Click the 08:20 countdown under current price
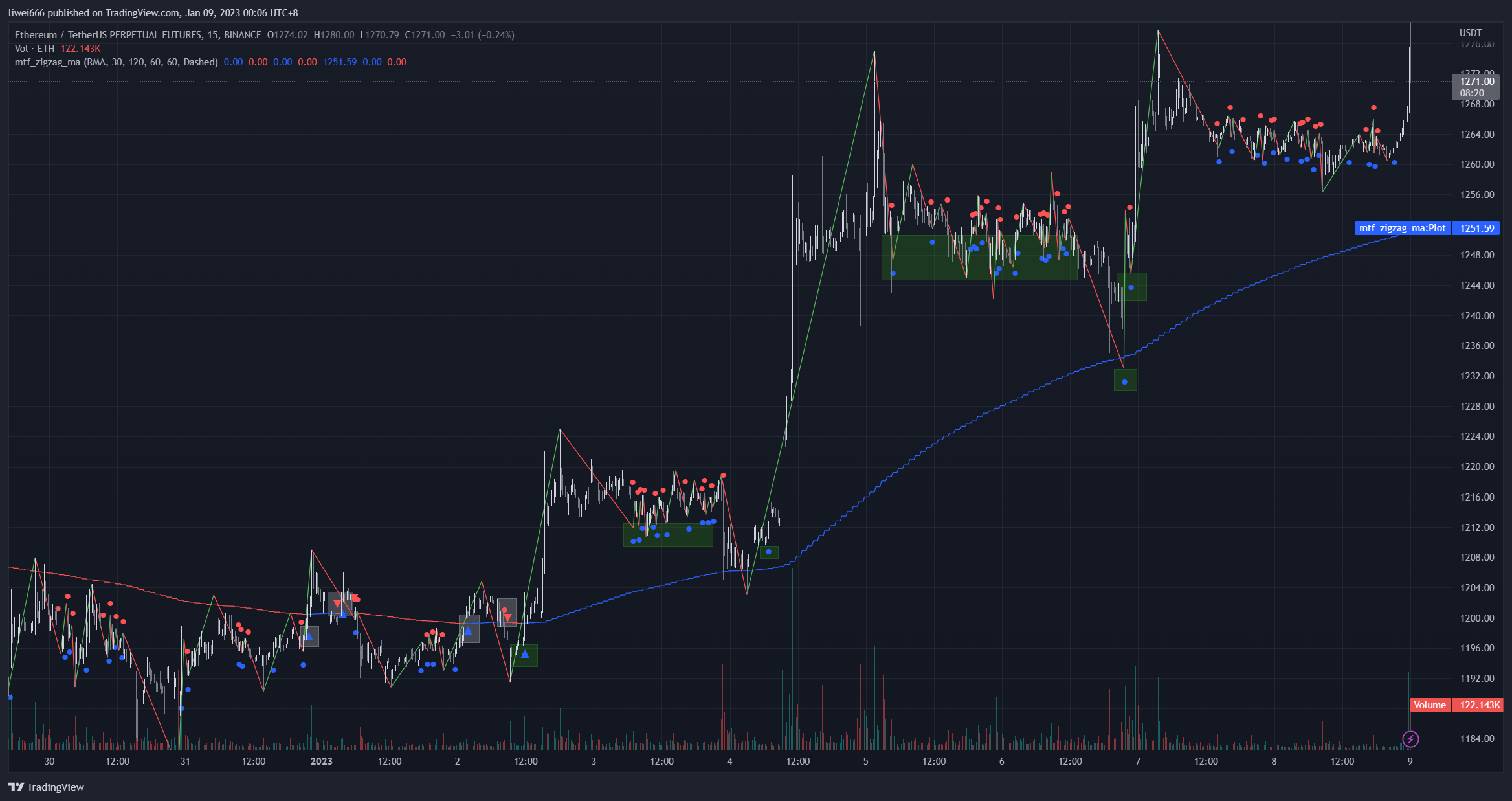The width and height of the screenshot is (1512, 801). tap(1472, 93)
